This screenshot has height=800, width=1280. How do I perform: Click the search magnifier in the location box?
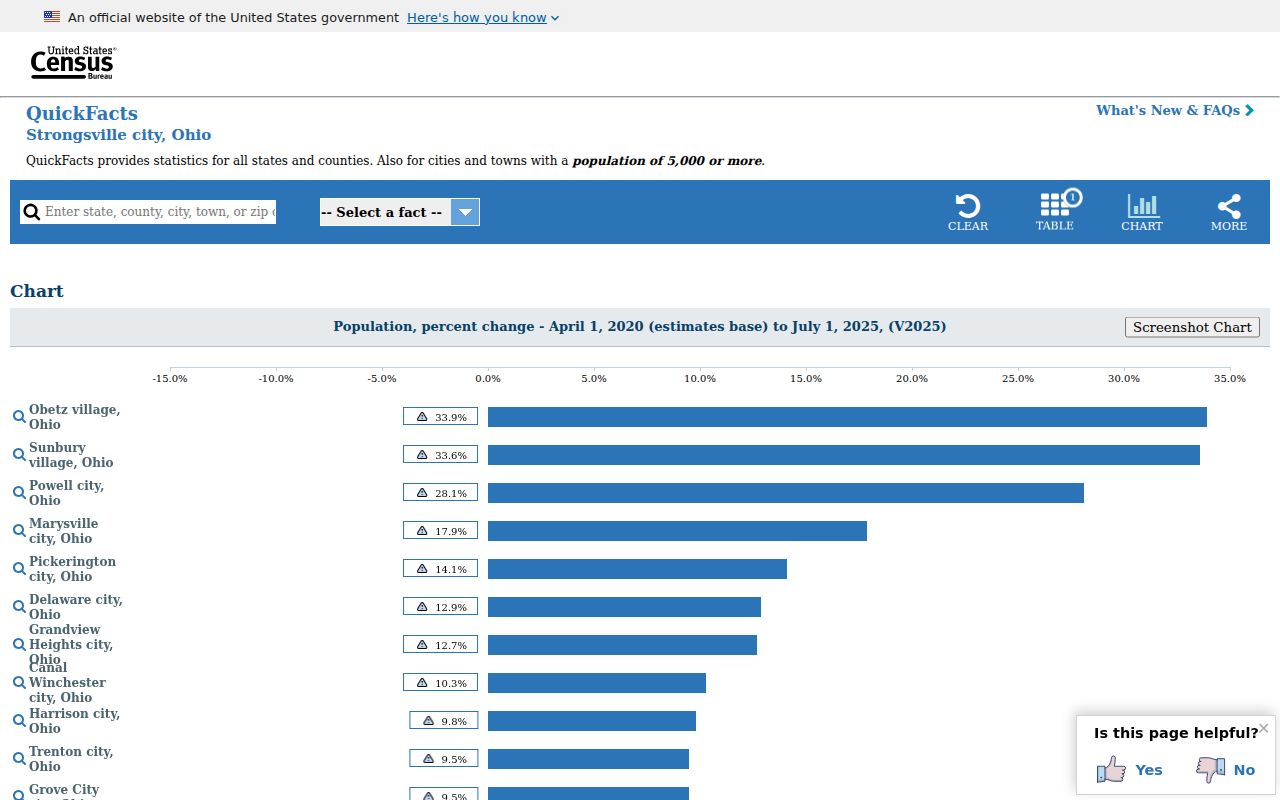point(32,212)
